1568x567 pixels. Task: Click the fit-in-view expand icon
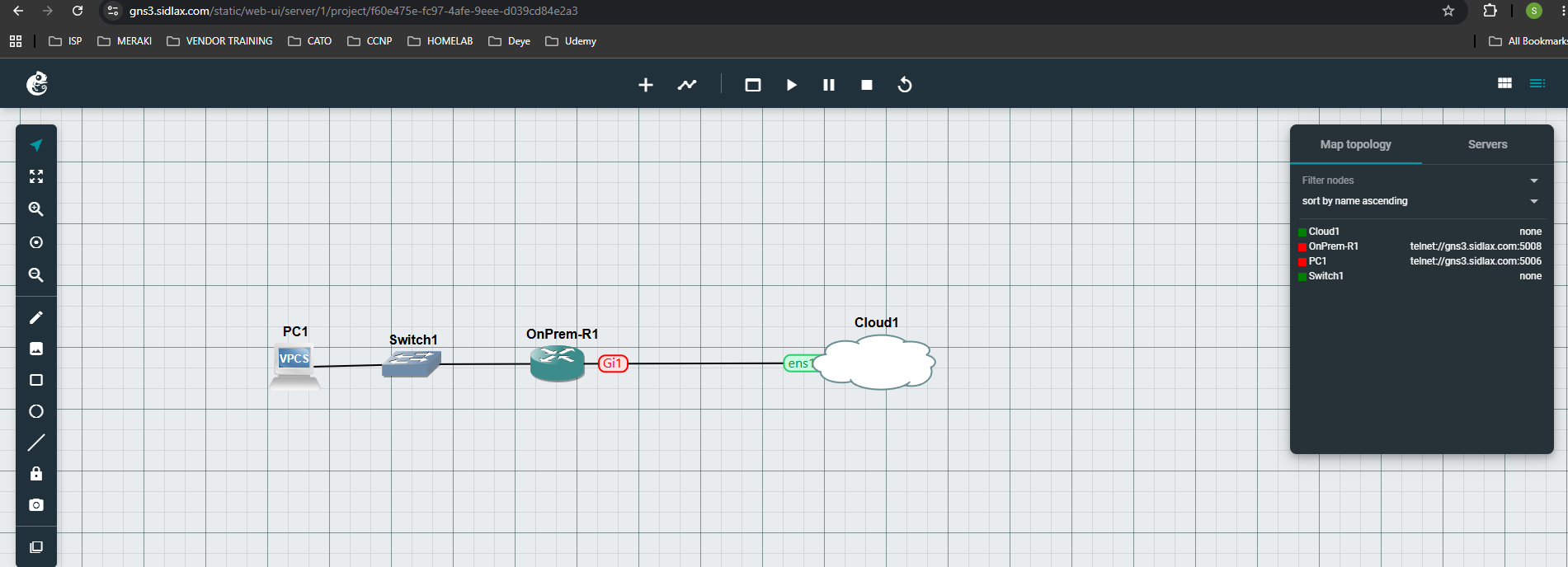pyautogui.click(x=36, y=176)
